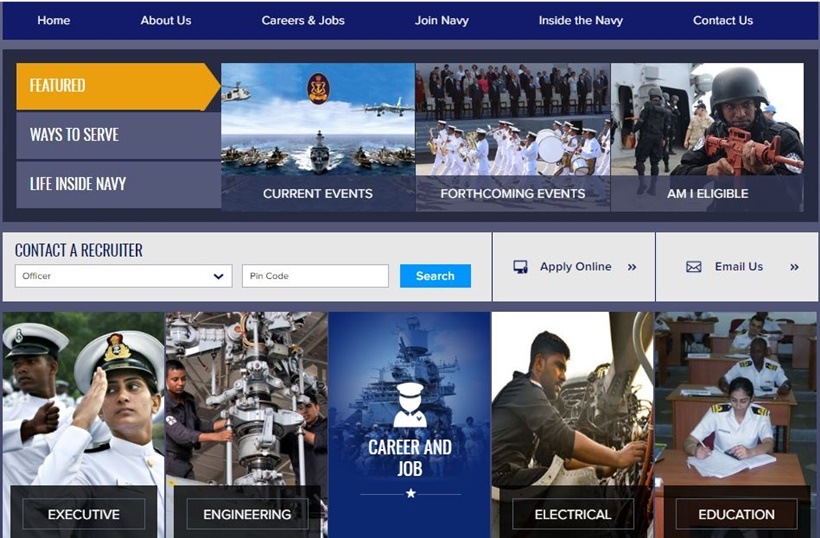Click the Contact Us navigation link

722,21
